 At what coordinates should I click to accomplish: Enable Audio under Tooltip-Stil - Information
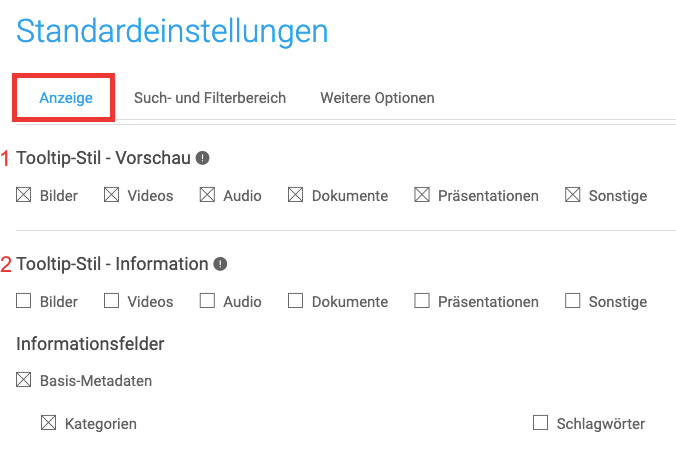tap(207, 301)
